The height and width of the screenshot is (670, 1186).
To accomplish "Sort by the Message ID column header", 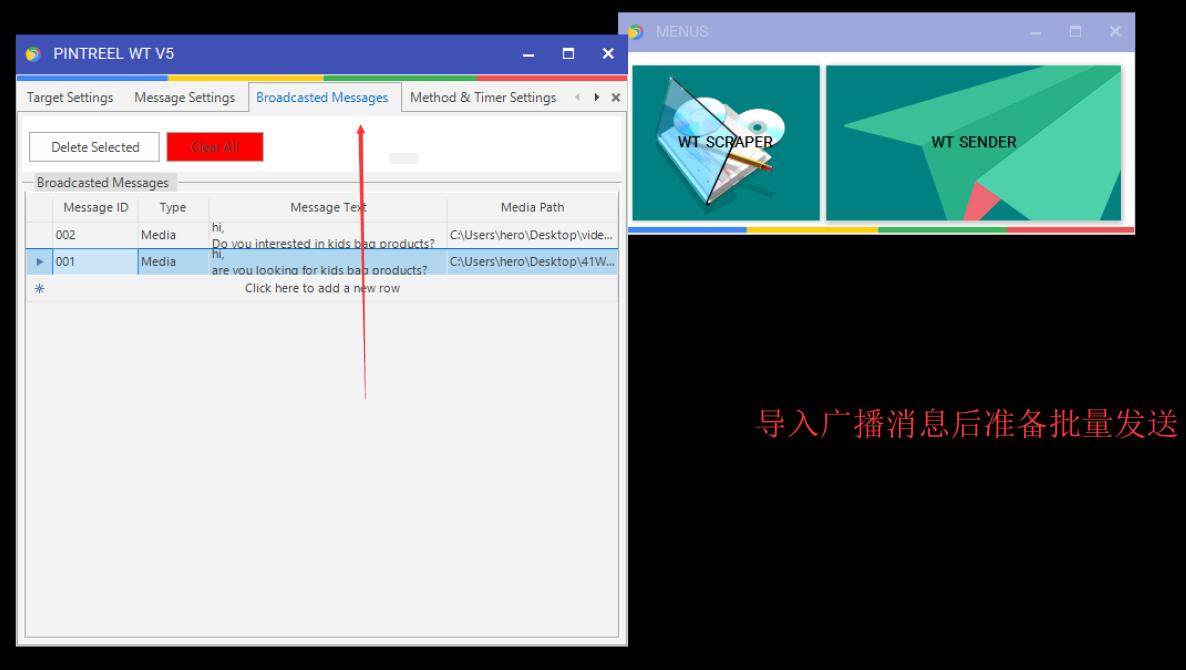I will tap(96, 208).
